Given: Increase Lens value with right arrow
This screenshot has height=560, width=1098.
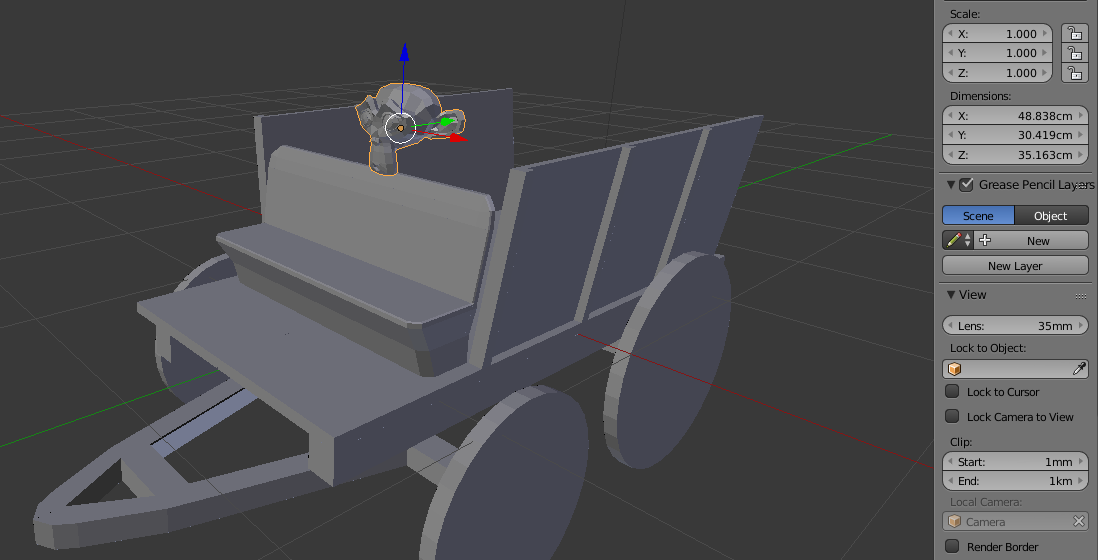Looking at the screenshot, I should [1081, 326].
